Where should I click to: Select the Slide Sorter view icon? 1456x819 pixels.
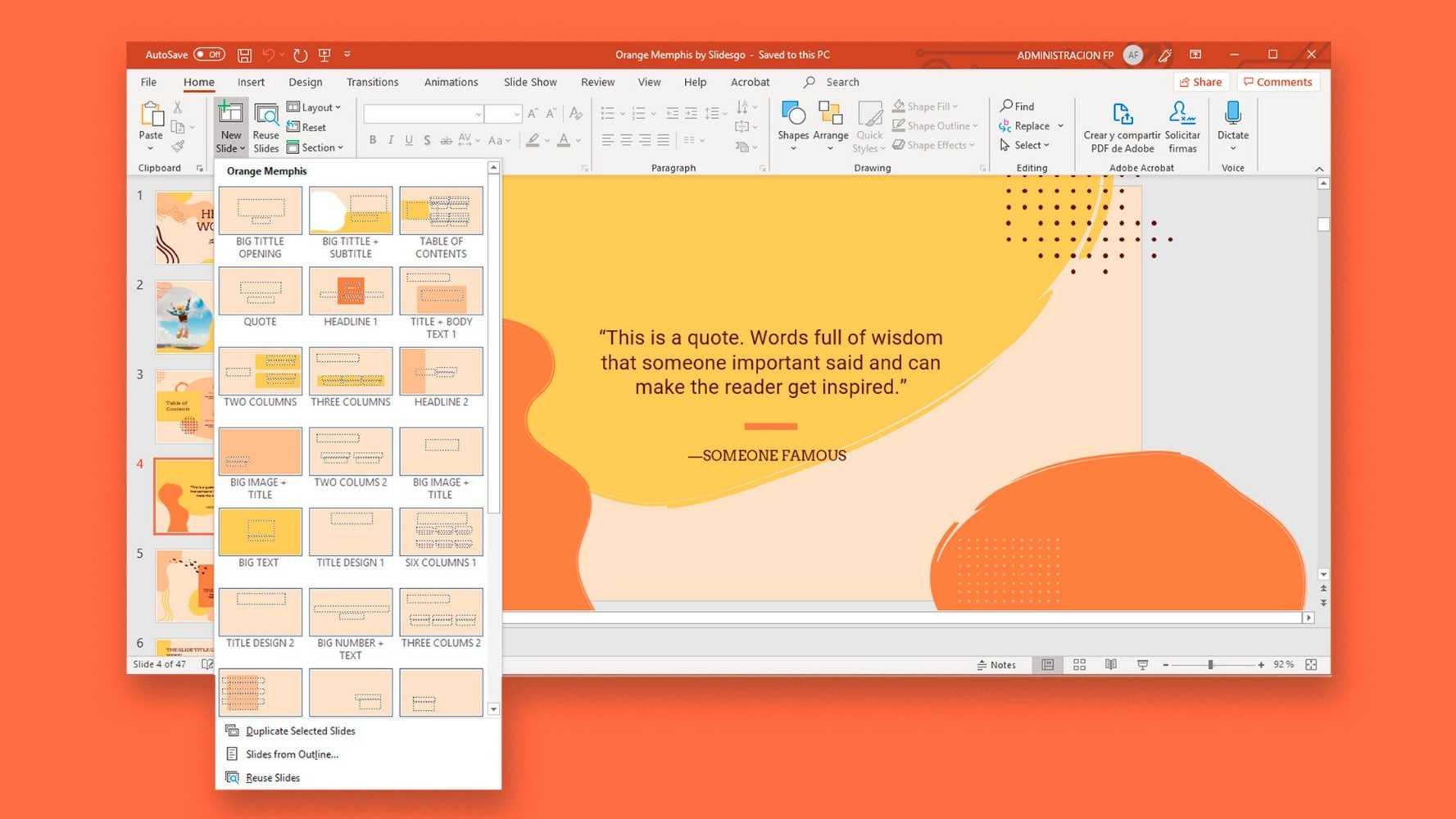(1079, 664)
